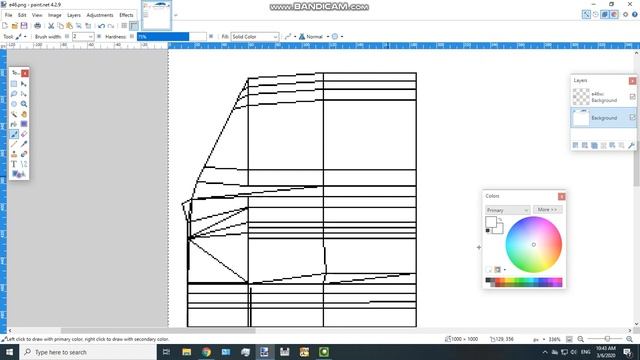Open the File menu

tap(9, 15)
